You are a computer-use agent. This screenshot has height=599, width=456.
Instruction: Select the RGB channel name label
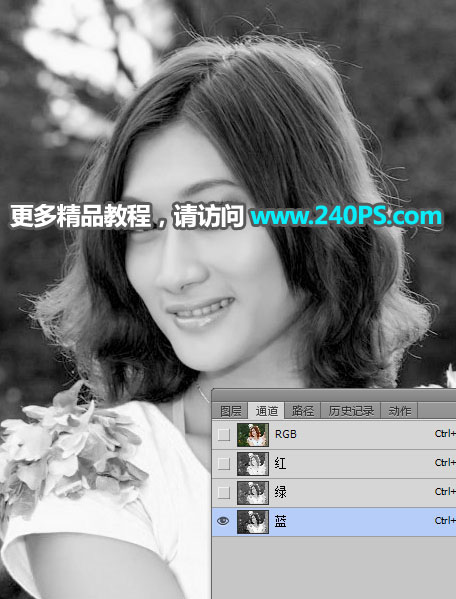[x=286, y=434]
